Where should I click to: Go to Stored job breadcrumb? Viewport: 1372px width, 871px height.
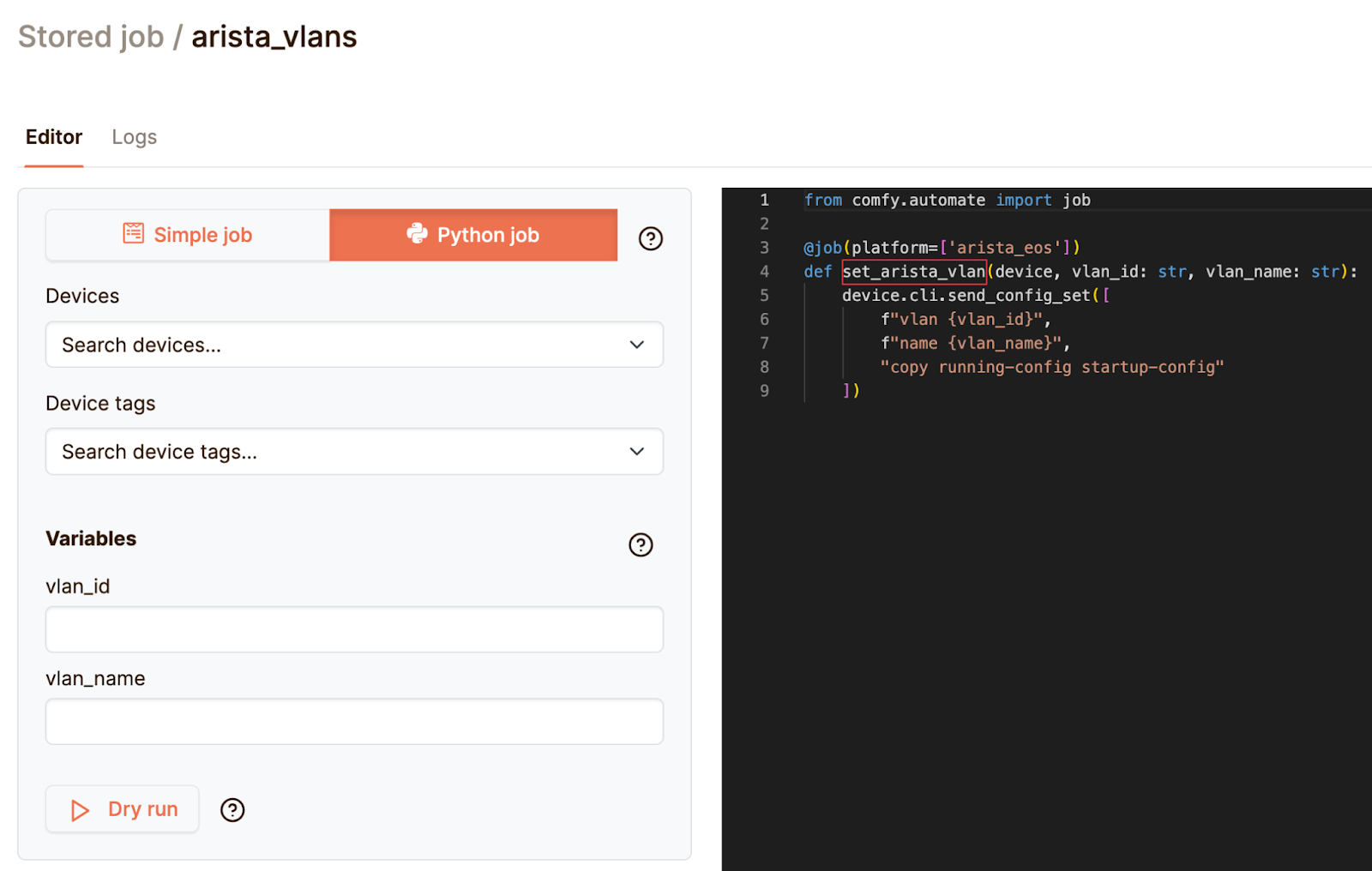[x=91, y=37]
